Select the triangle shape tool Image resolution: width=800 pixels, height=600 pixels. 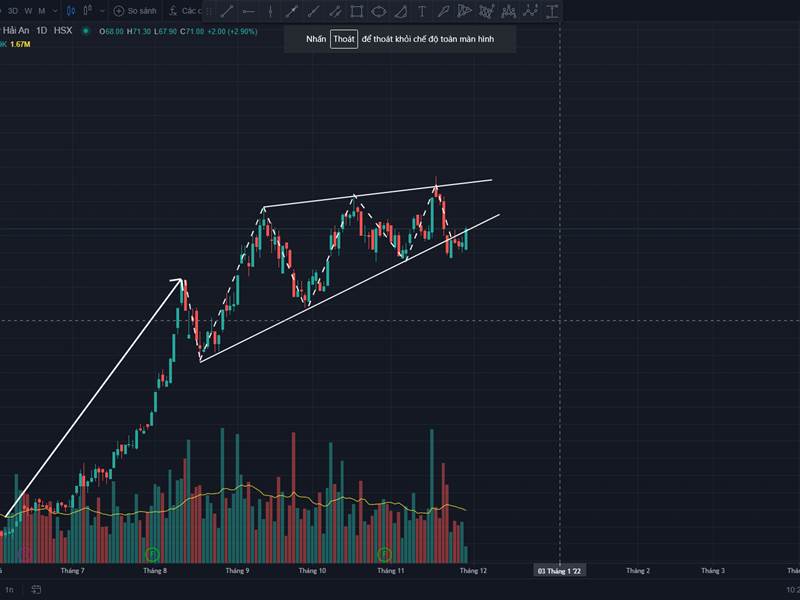[401, 11]
